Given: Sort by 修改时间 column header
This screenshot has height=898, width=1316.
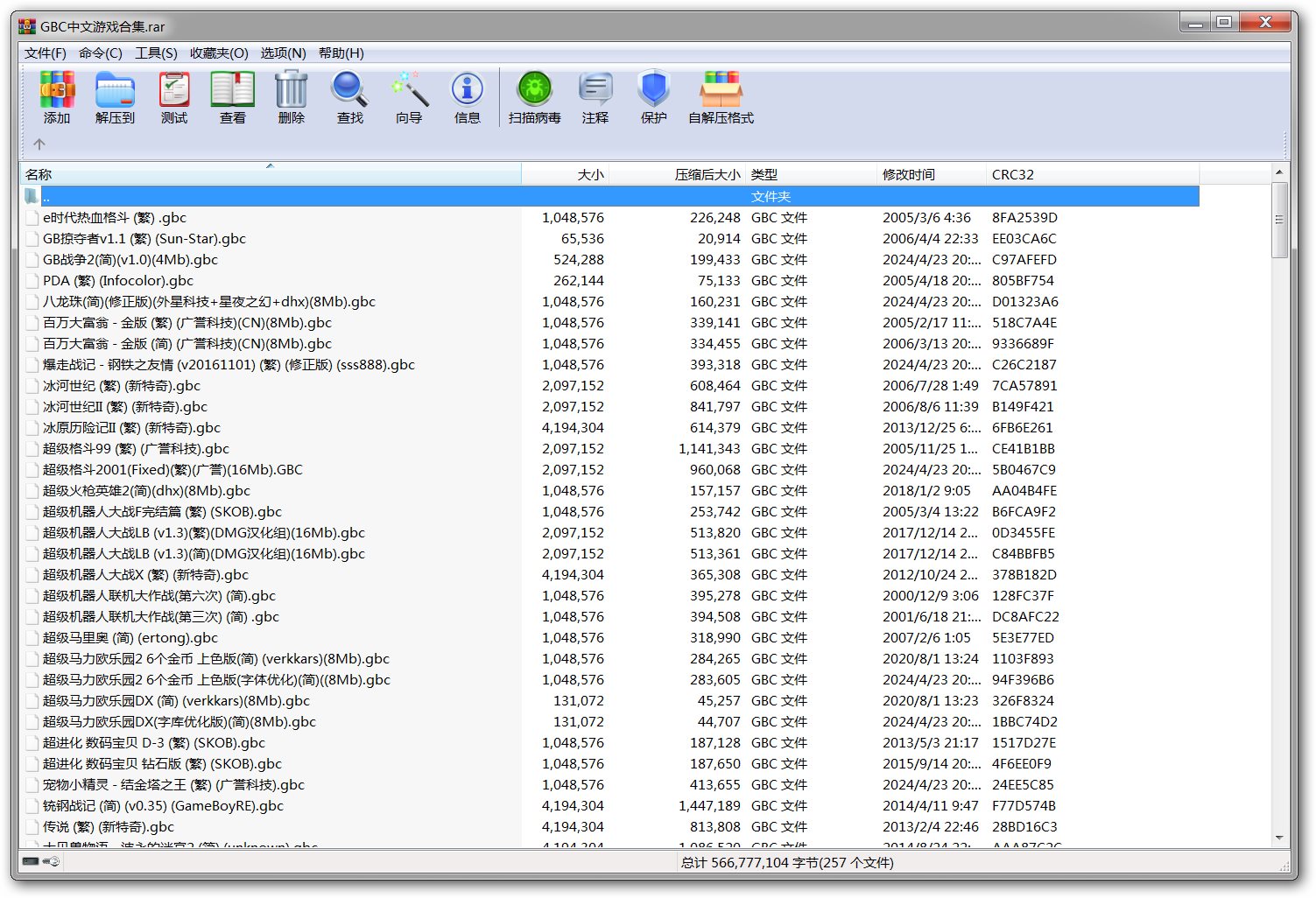Looking at the screenshot, I should coord(932,174).
